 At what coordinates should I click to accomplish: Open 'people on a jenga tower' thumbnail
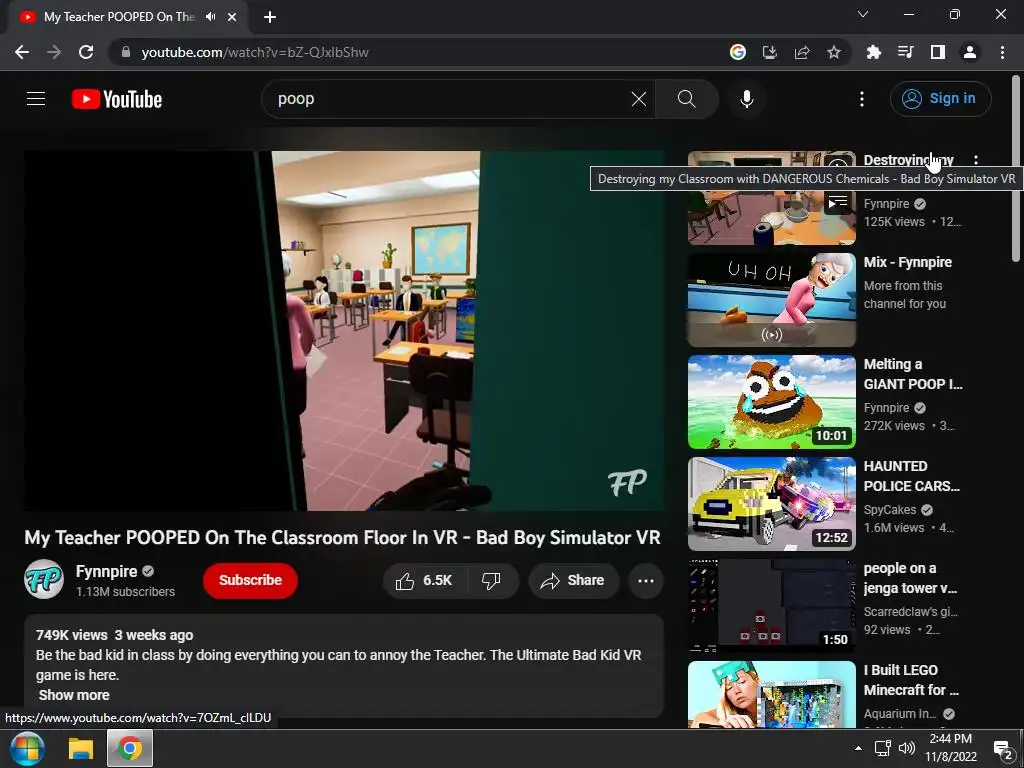(x=771, y=605)
